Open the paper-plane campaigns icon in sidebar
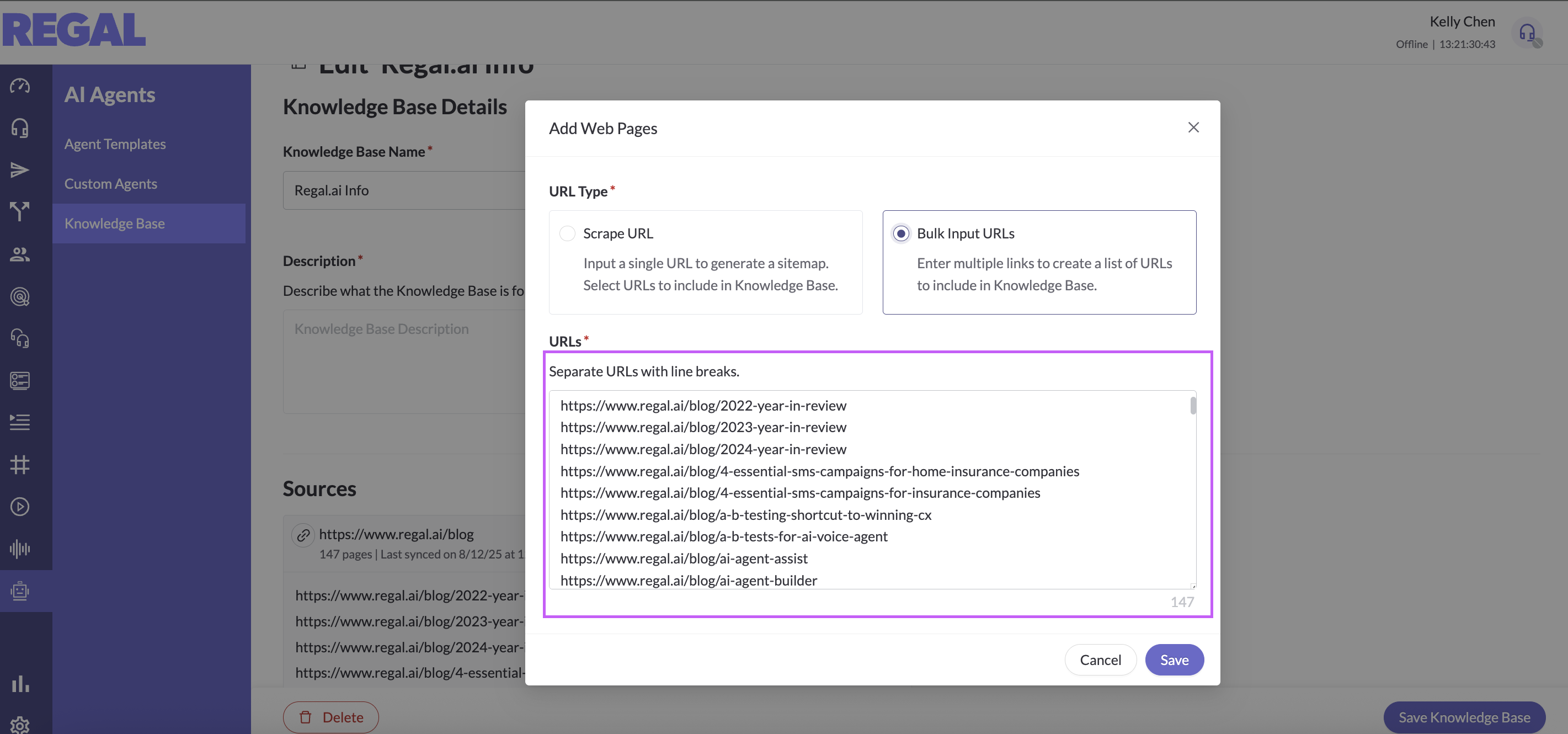Viewport: 1568px width, 734px height. (x=19, y=170)
